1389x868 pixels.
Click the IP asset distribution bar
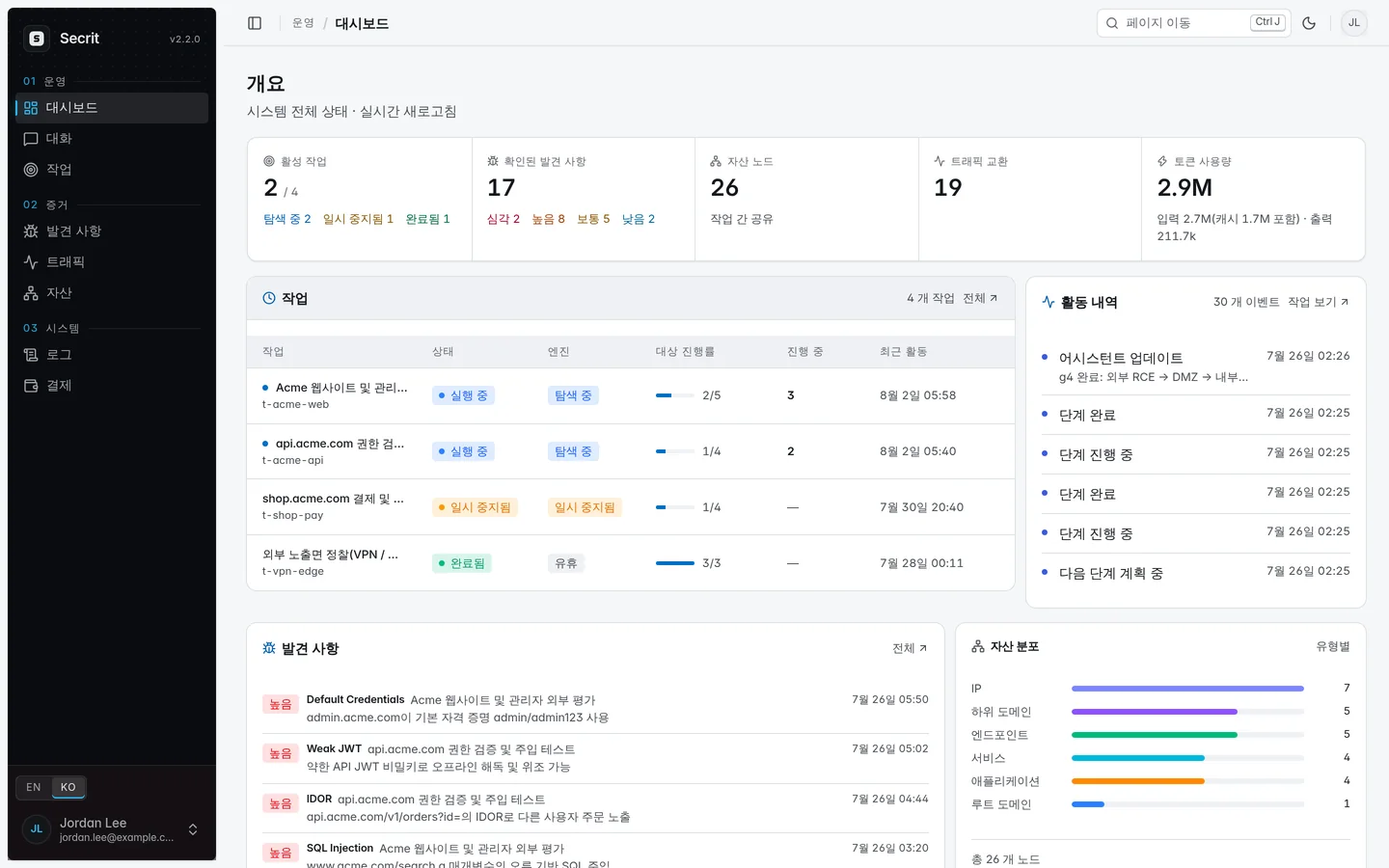click(1187, 689)
